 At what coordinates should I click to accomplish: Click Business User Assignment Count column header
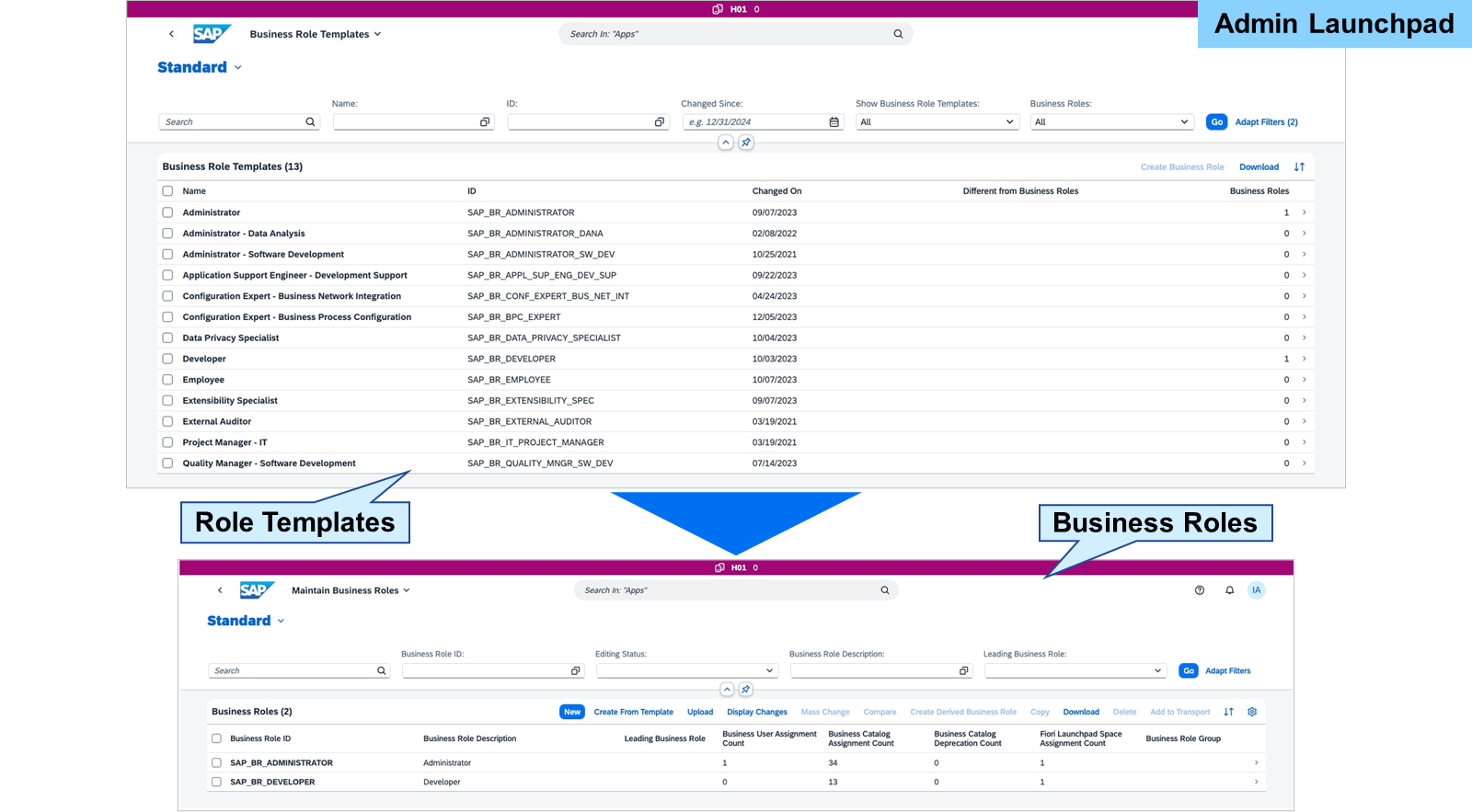769,739
